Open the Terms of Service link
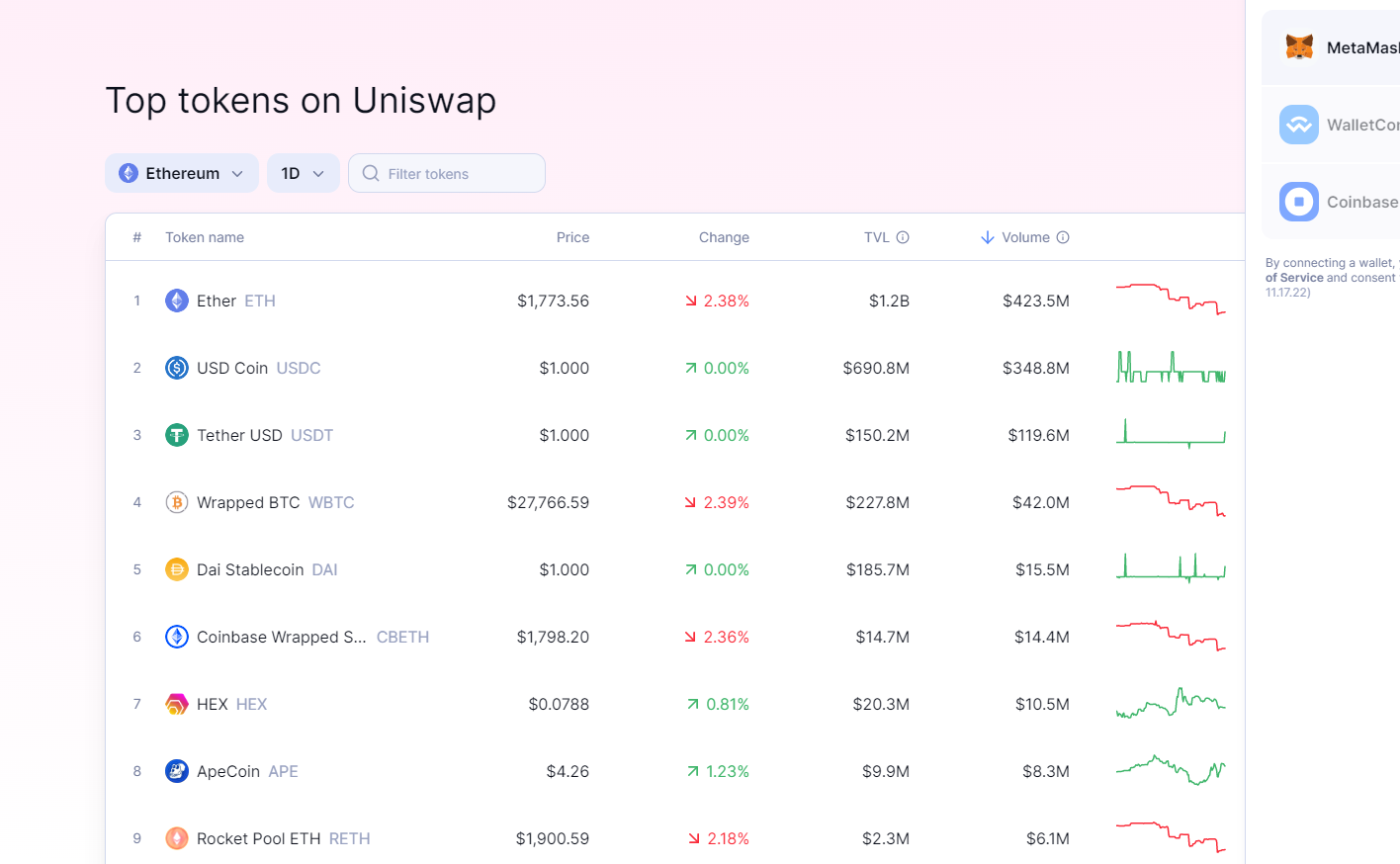Screen dimensions: 1400x864 click(1294, 278)
